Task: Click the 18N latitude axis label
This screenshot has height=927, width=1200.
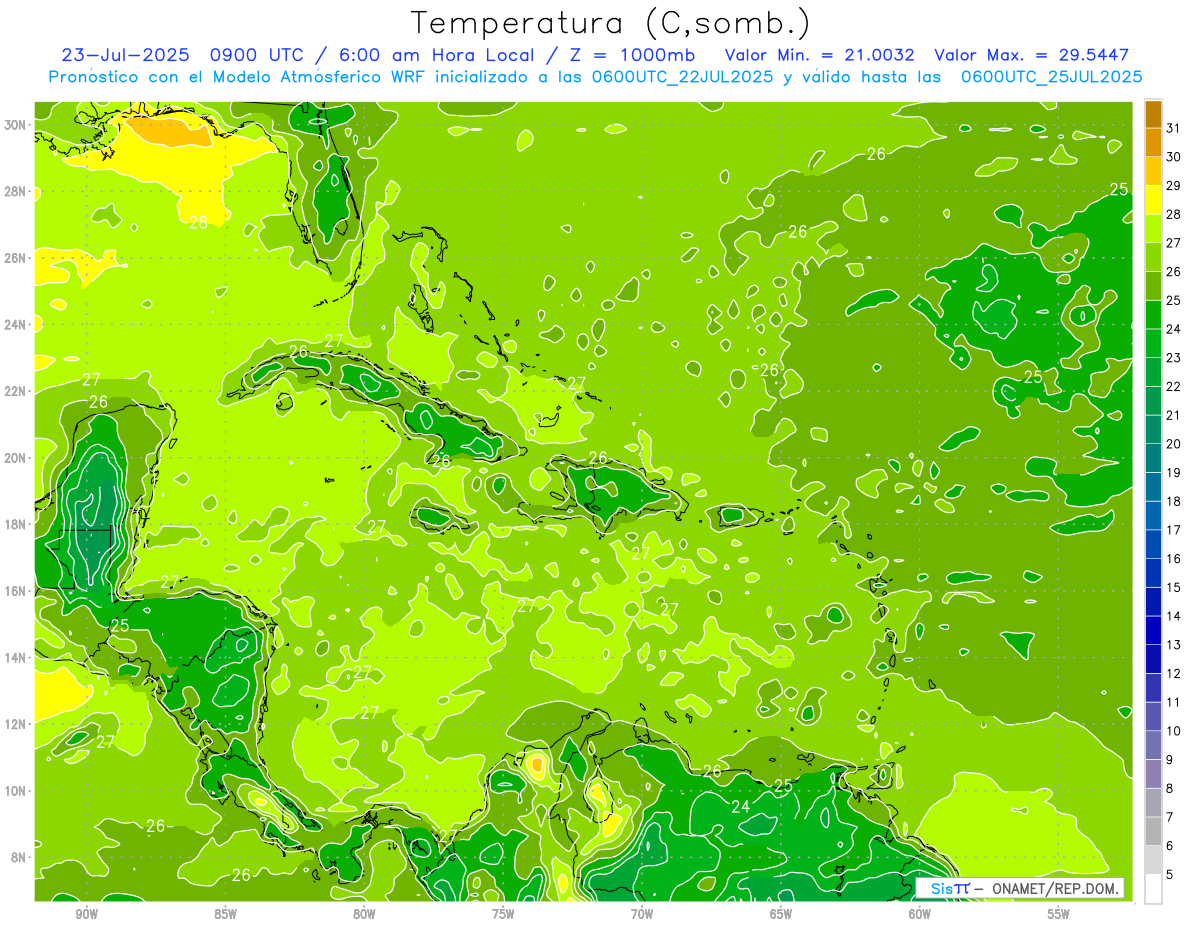Action: click(16, 524)
